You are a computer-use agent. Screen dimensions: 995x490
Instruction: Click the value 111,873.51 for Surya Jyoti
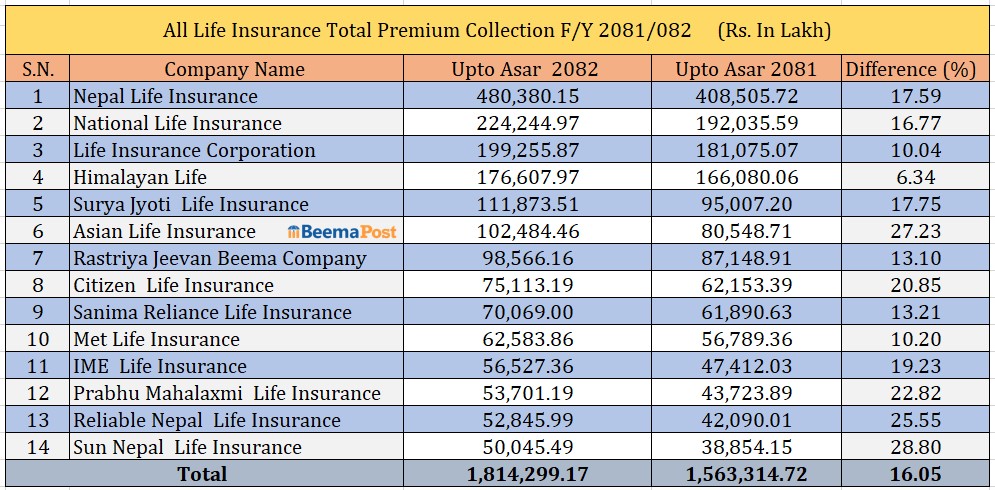pyautogui.click(x=526, y=204)
